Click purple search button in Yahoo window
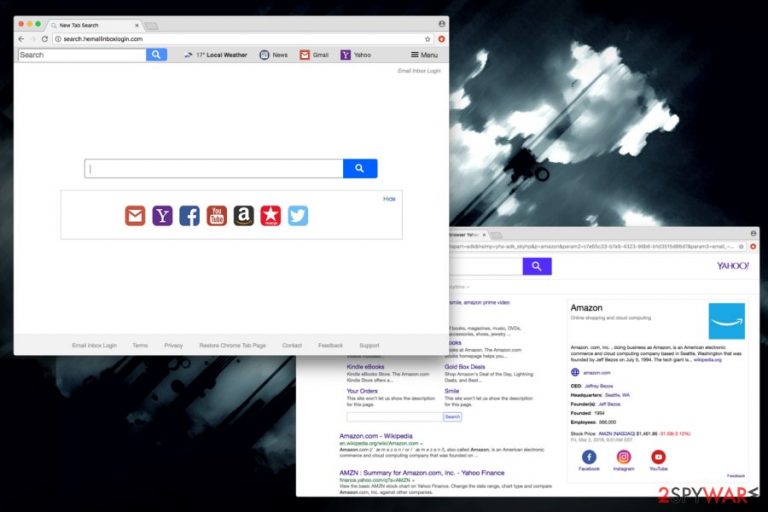Screen dimensions: 768x512 537,266
